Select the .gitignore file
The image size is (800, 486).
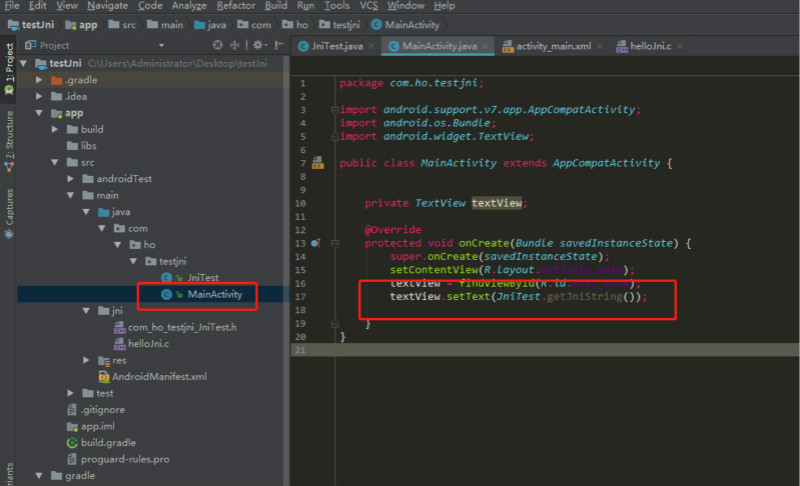[96, 410]
